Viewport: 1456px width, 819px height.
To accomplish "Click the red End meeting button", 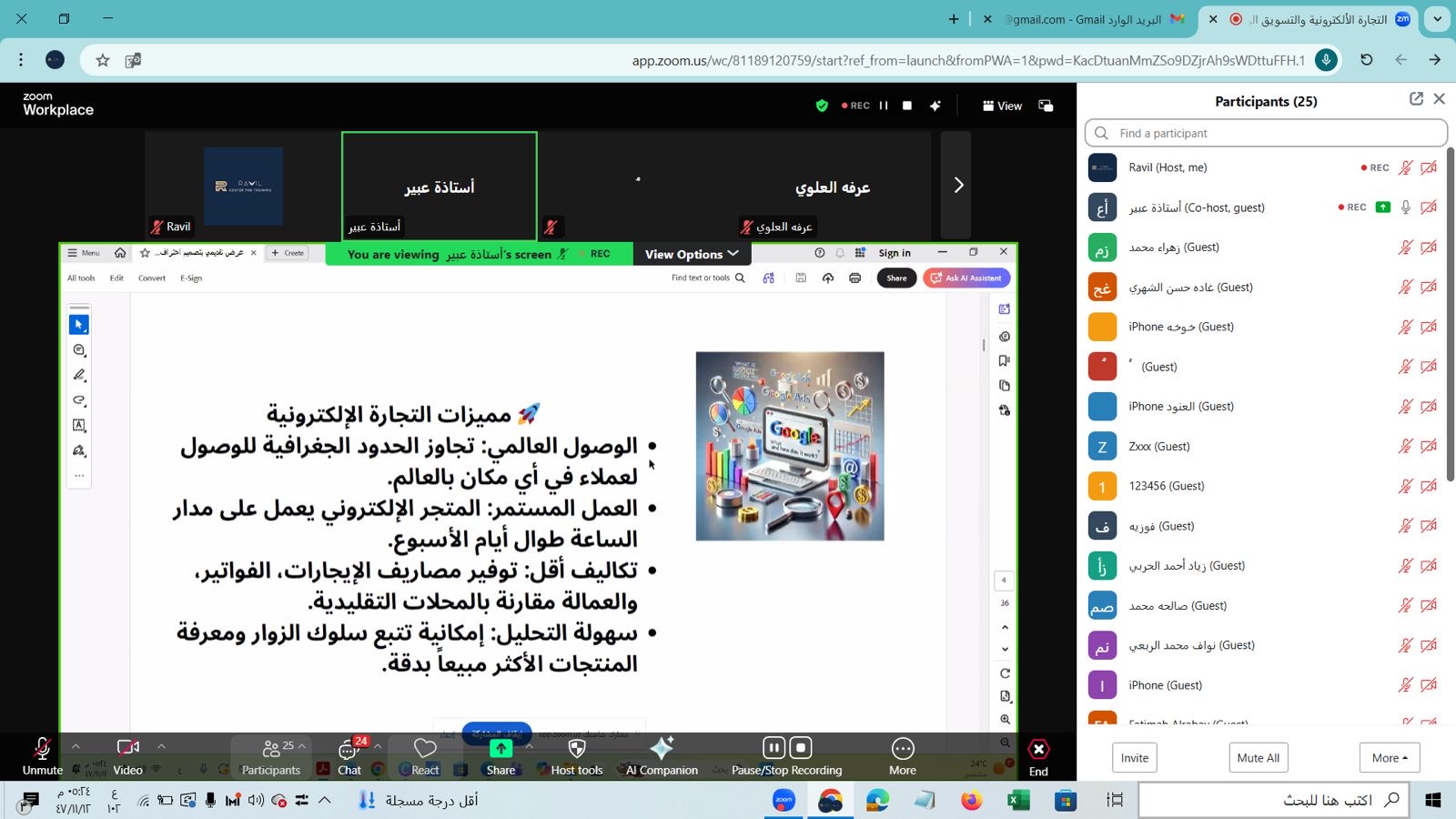I will (1038, 756).
